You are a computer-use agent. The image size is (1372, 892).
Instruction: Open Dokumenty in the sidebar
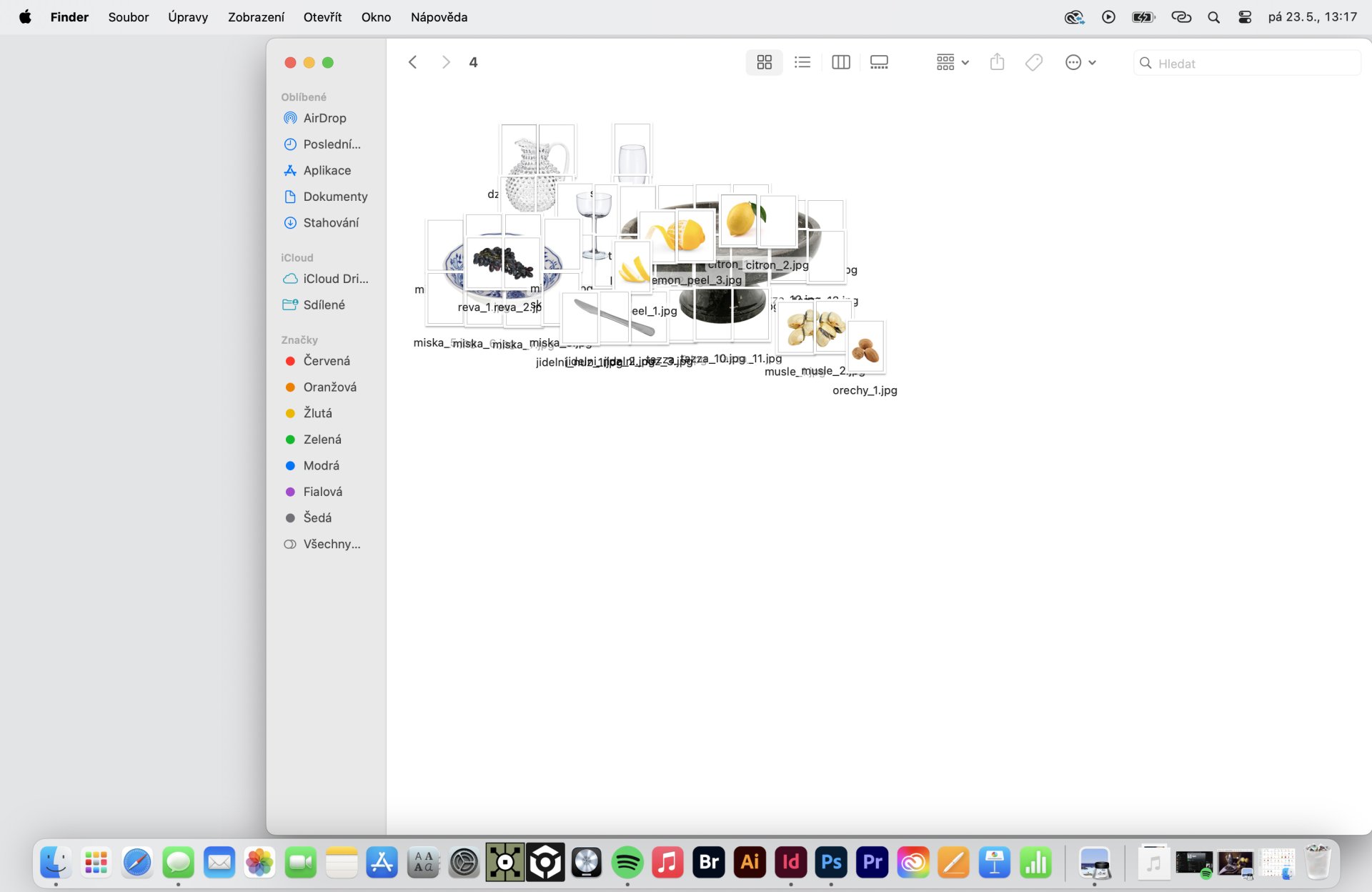pos(335,197)
